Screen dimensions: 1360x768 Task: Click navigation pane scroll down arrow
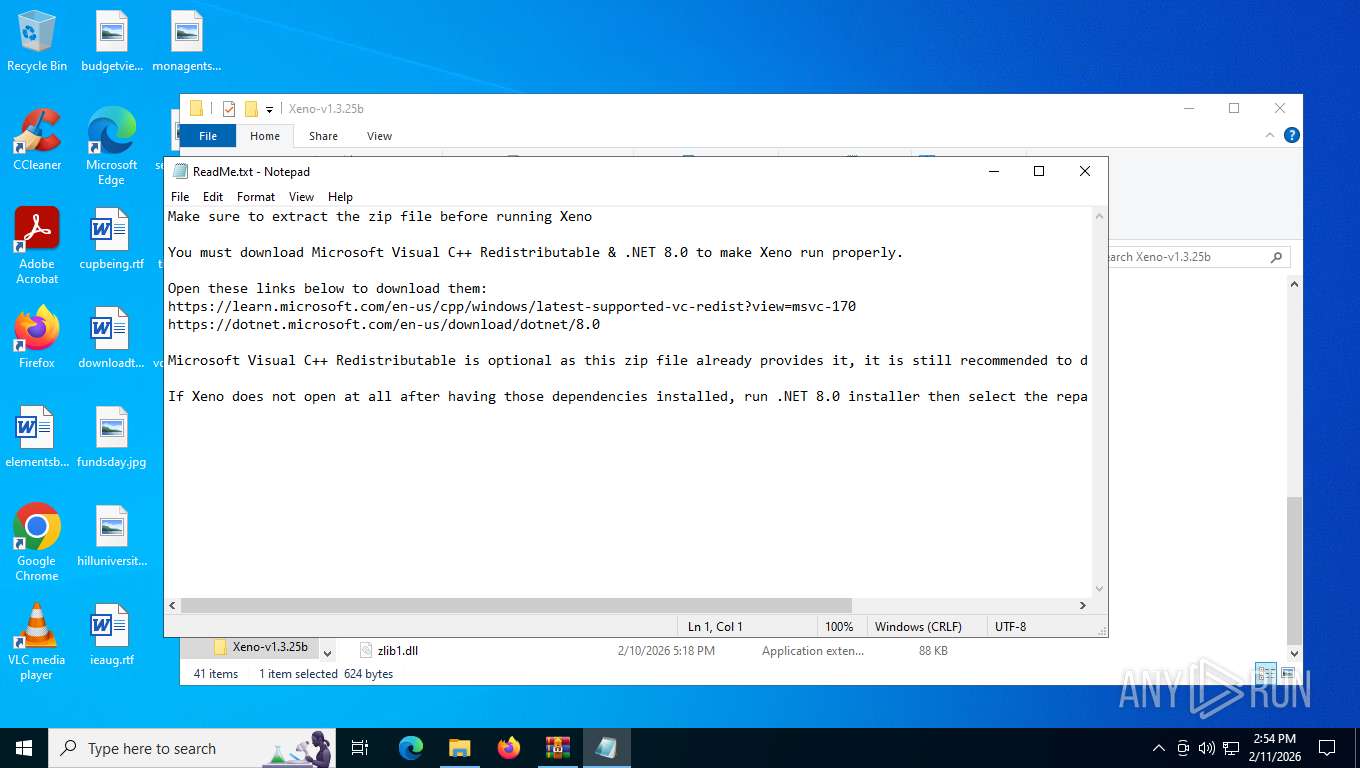[326, 653]
